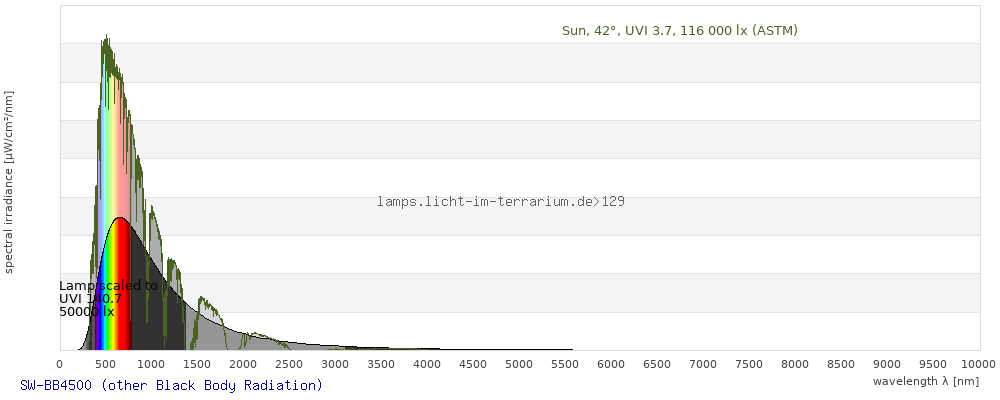Click the peak of the solar spectrum curve
The height and width of the screenshot is (400, 1000).
click(x=105, y=38)
